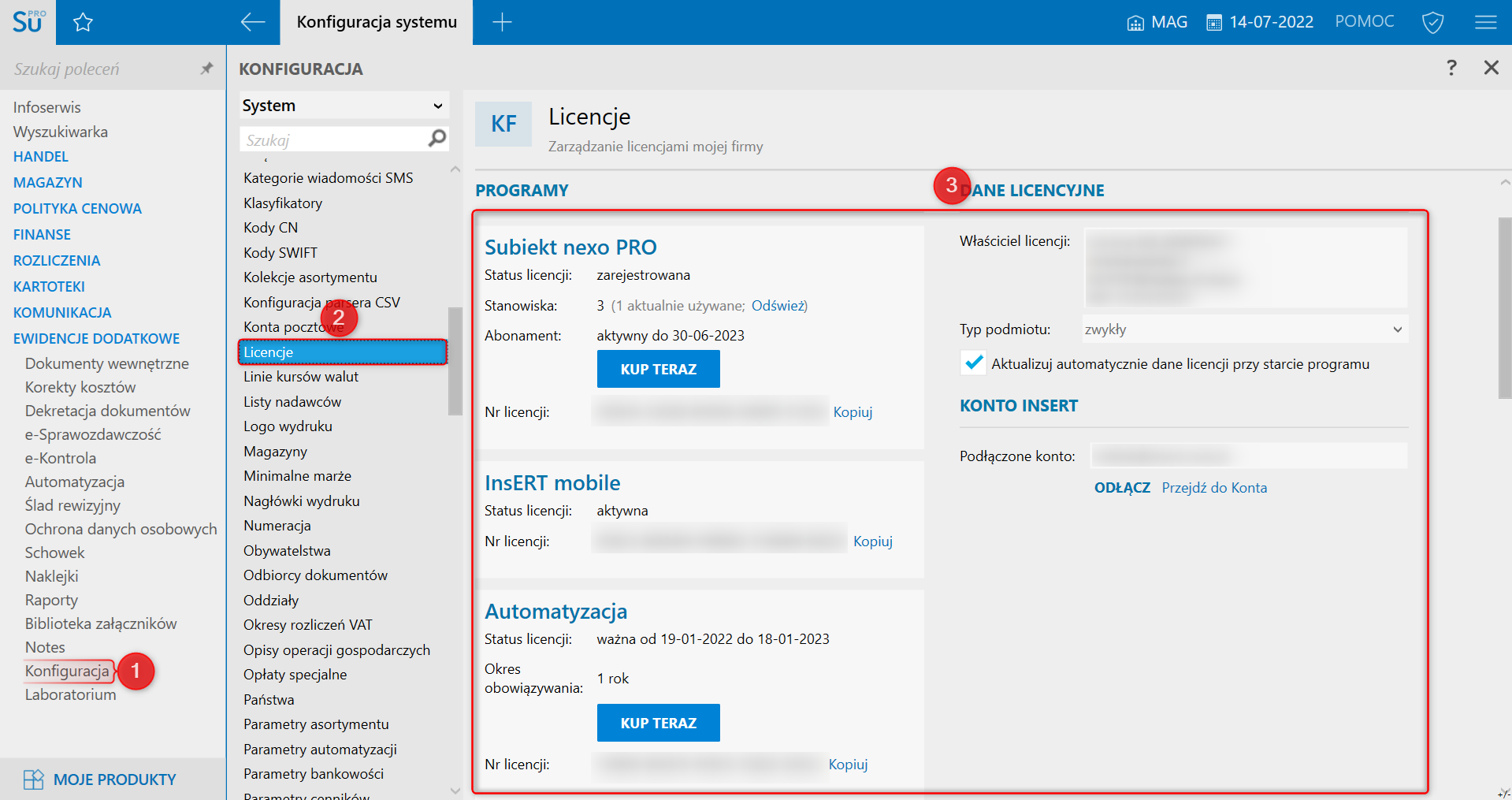Select Kody SWIFT in configuration list
This screenshot has width=1512, height=800.
pos(280,253)
